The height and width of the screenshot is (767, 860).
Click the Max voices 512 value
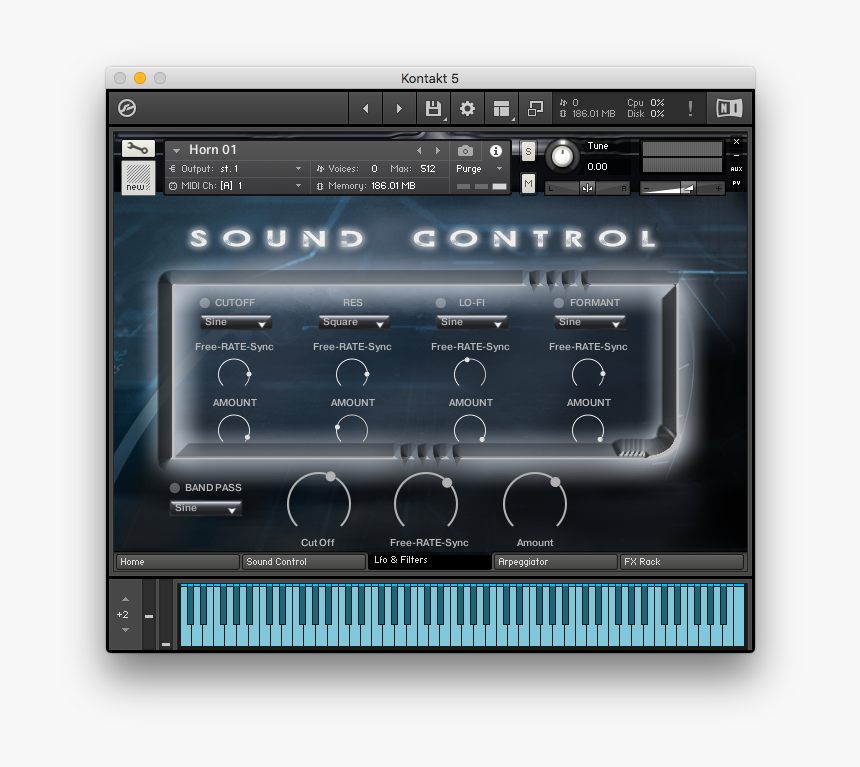click(x=428, y=168)
